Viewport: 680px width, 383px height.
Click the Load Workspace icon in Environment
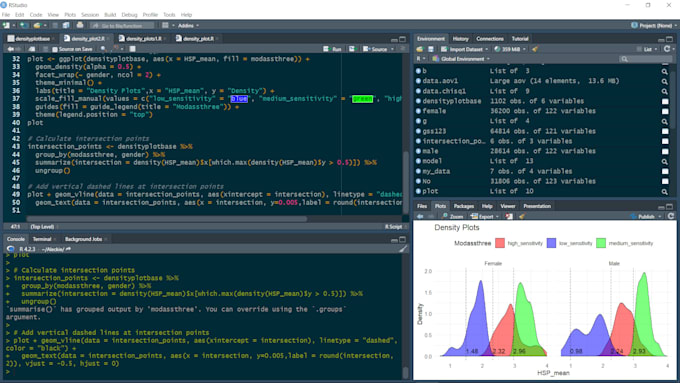click(x=420, y=49)
